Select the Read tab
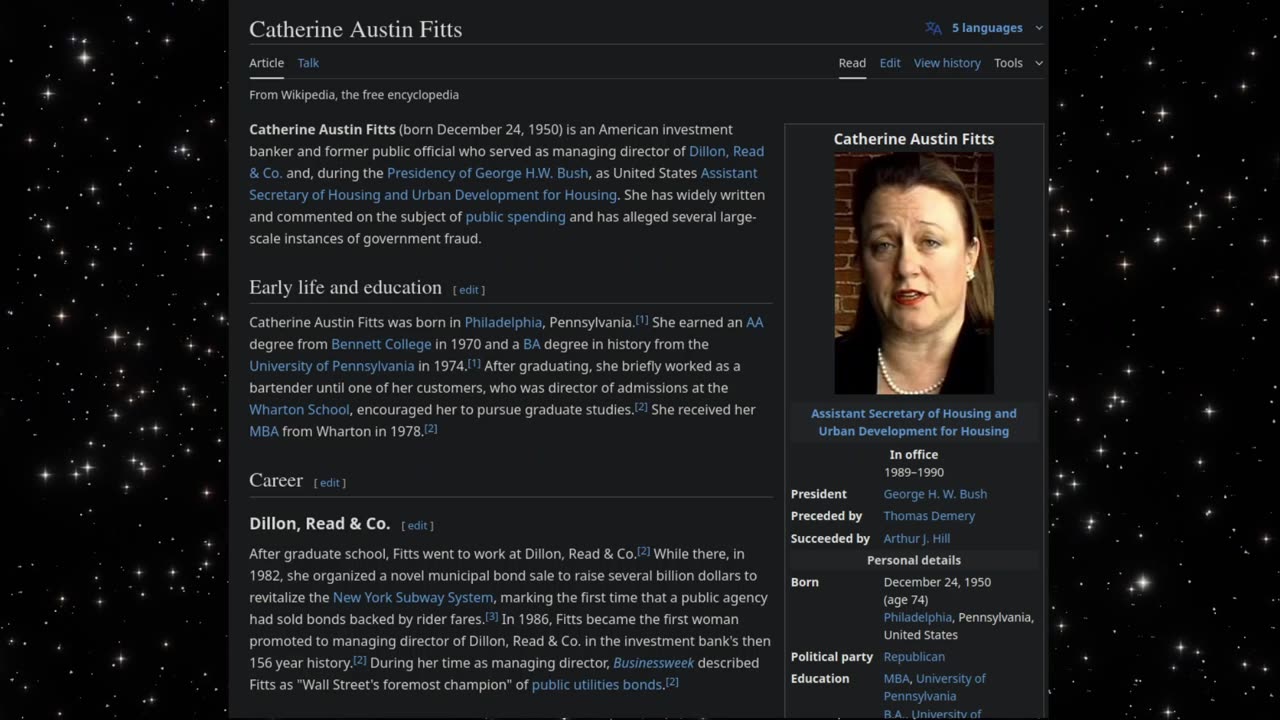The image size is (1280, 720). point(852,63)
